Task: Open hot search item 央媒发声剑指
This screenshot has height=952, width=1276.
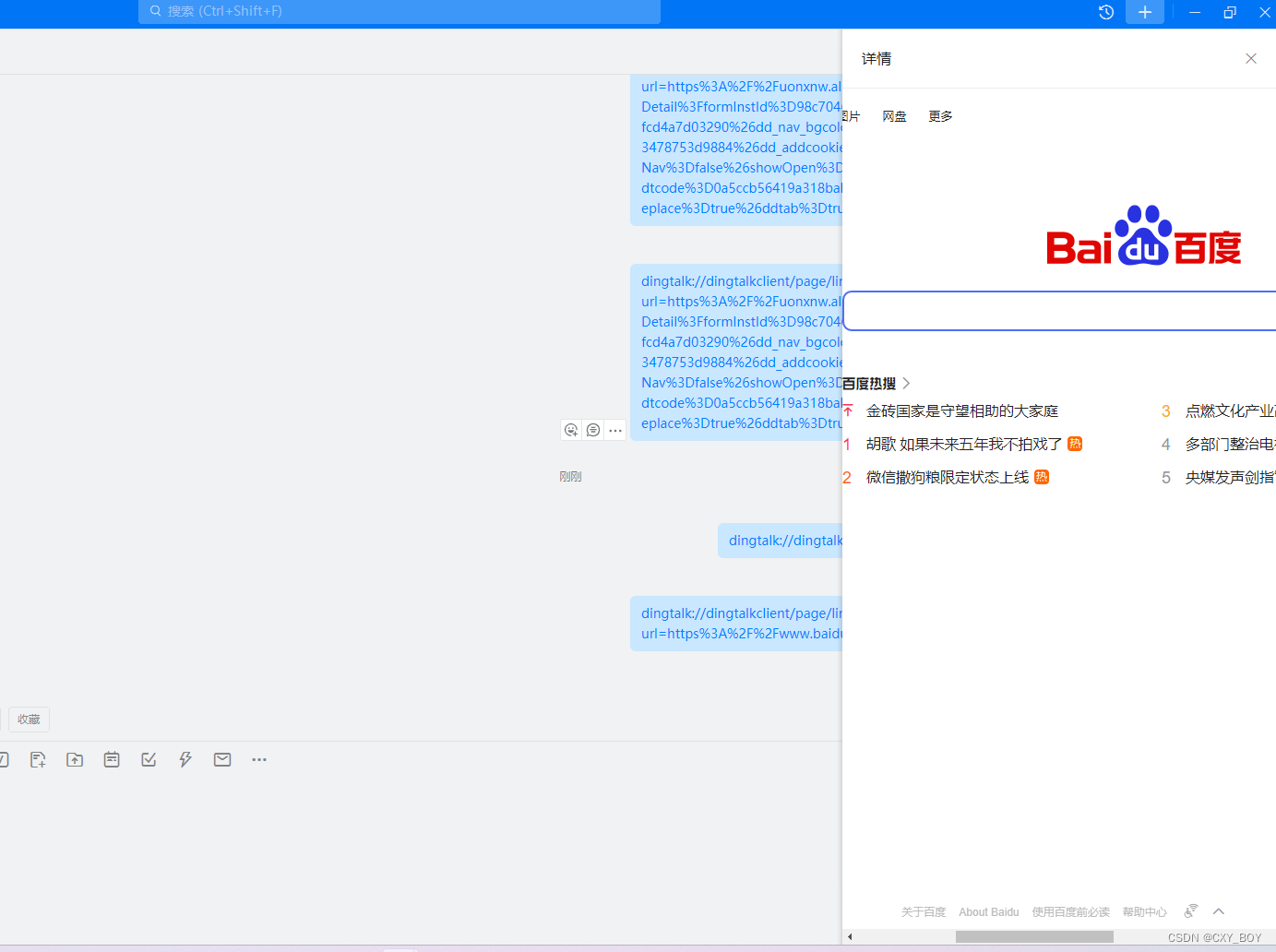Action: point(1230,477)
